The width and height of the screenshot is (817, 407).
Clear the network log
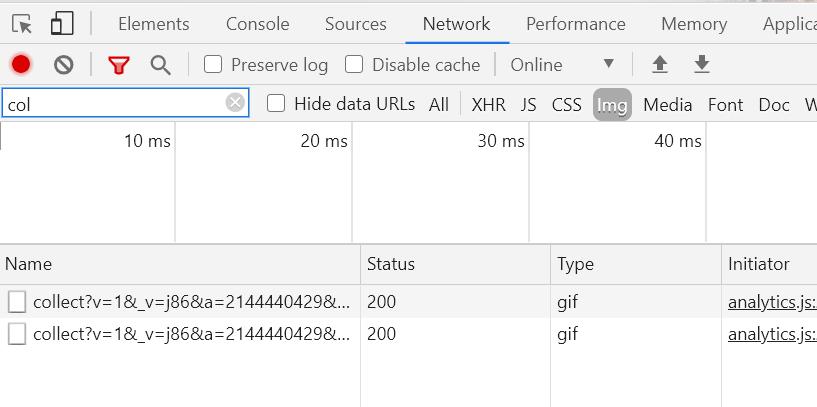coord(64,65)
